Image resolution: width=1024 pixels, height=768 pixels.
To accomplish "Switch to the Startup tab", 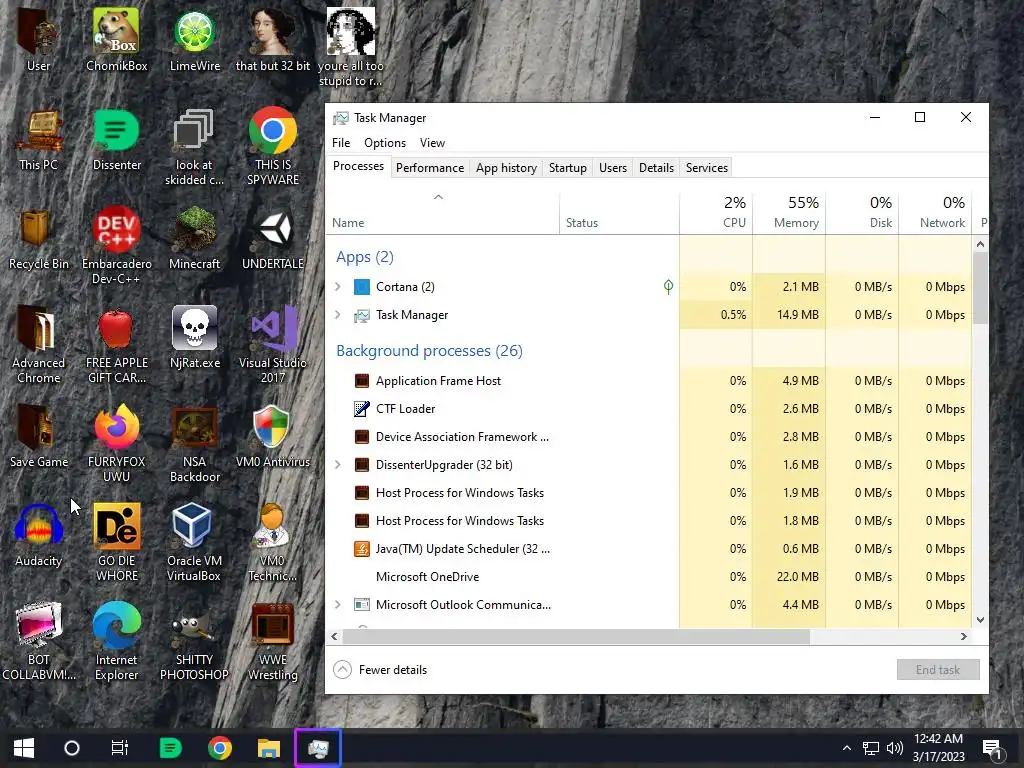I will (x=568, y=168).
